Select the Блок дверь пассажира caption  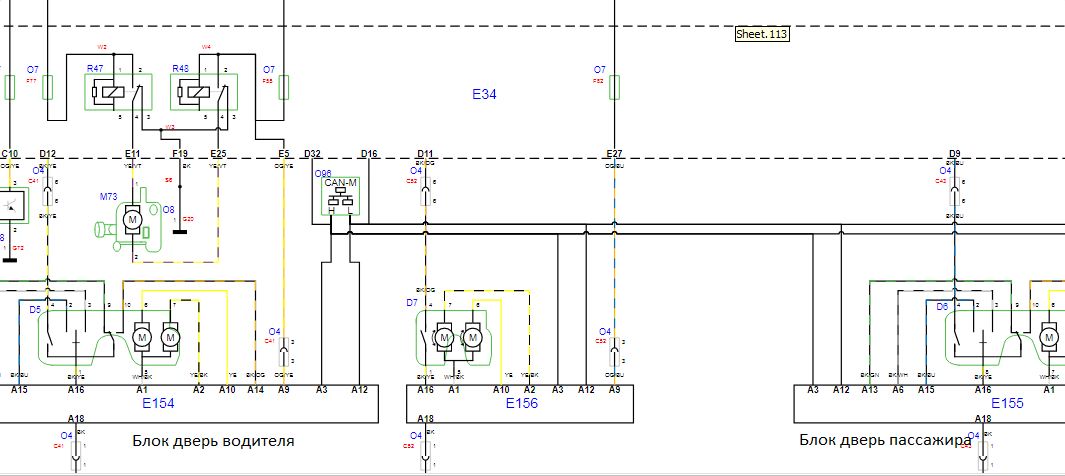coord(886,441)
